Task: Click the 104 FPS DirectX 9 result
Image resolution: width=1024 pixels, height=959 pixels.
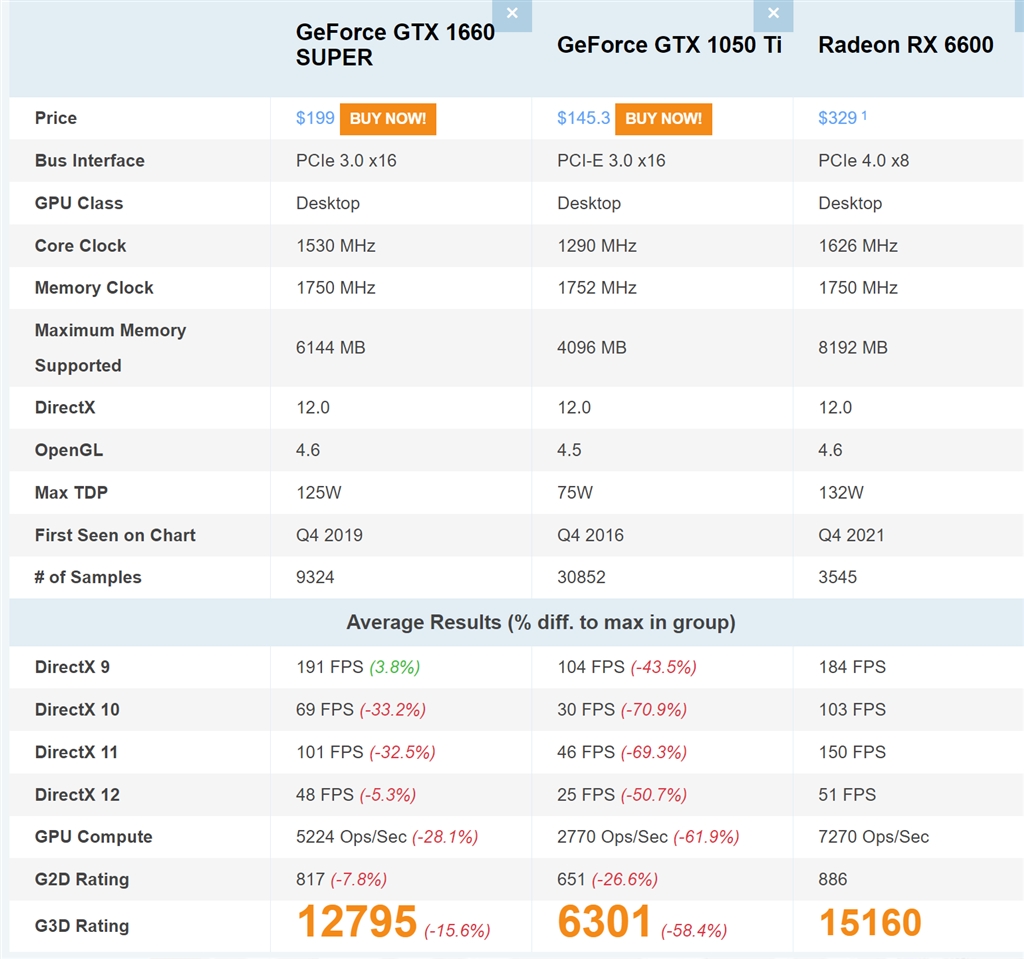Action: point(591,667)
